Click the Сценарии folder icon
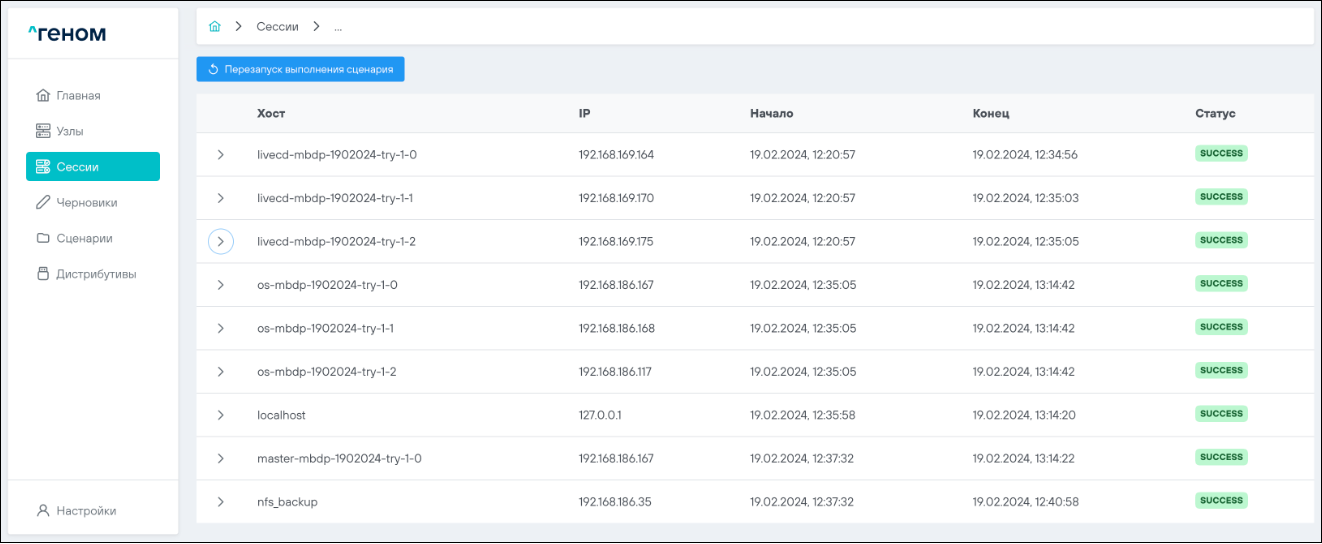Image resolution: width=1322 pixels, height=544 pixels. click(x=43, y=239)
